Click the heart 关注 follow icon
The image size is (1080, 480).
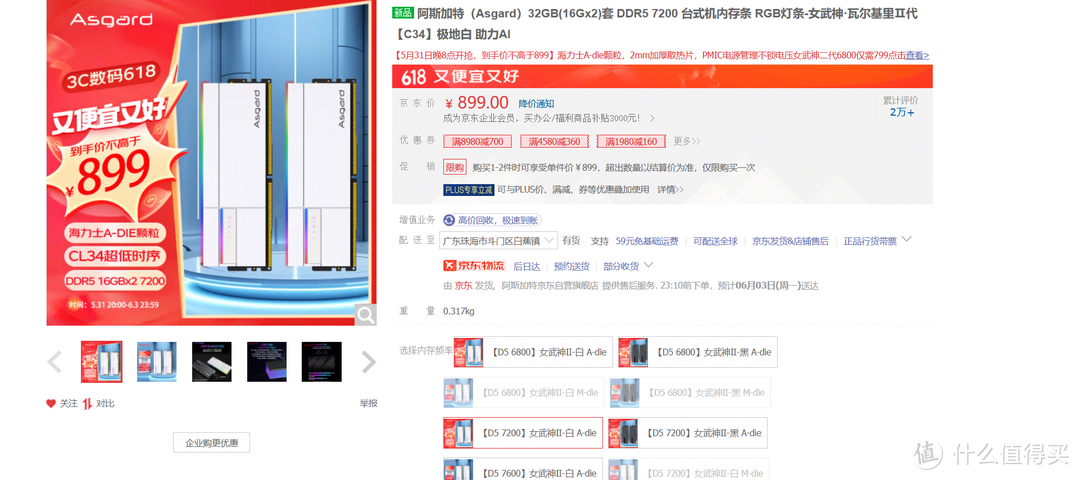(51, 404)
